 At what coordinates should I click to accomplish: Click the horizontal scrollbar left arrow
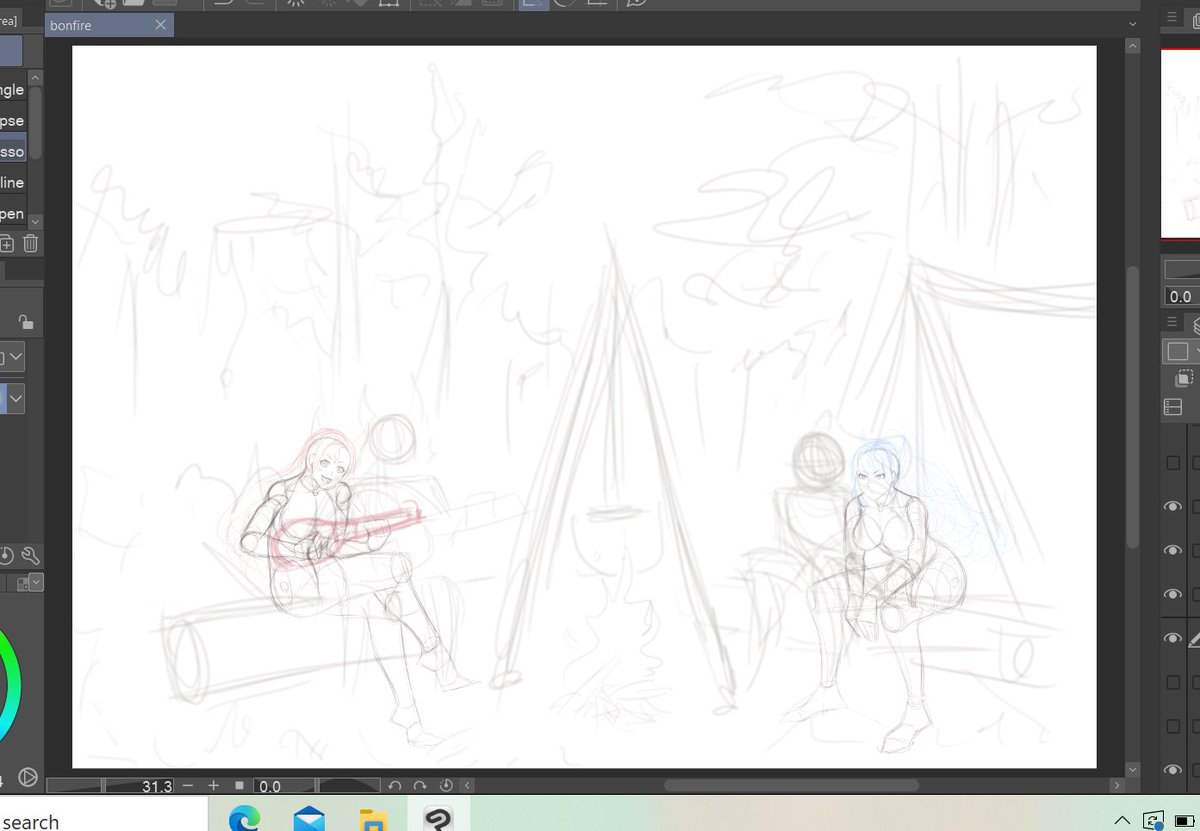tap(468, 787)
